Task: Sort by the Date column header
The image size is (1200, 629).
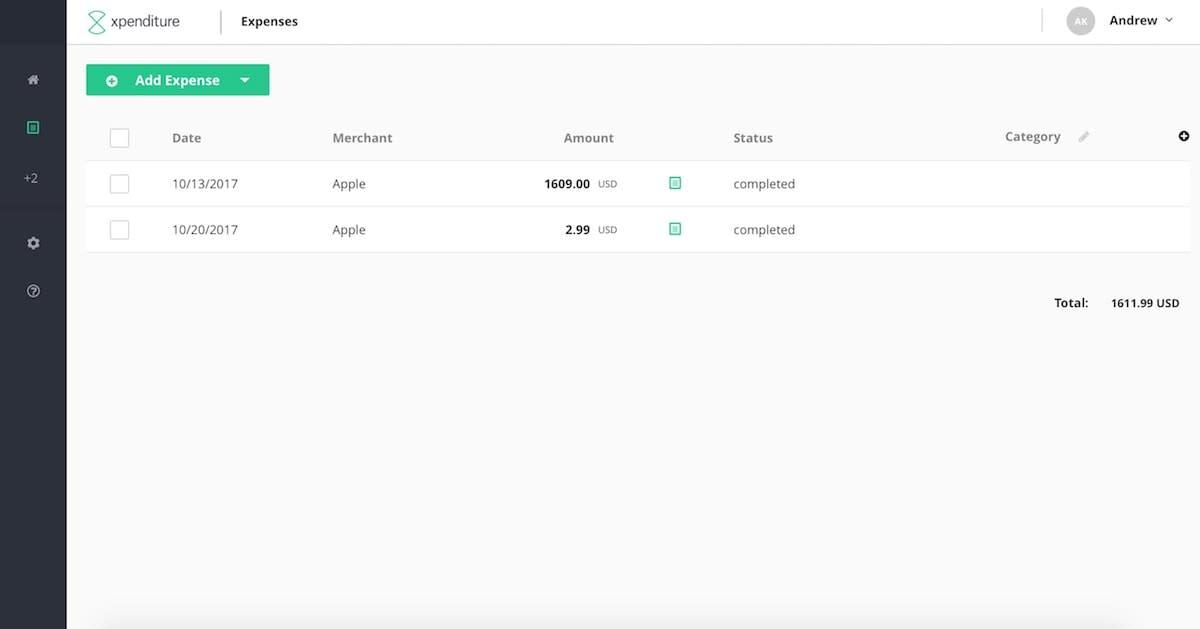Action: (x=186, y=138)
